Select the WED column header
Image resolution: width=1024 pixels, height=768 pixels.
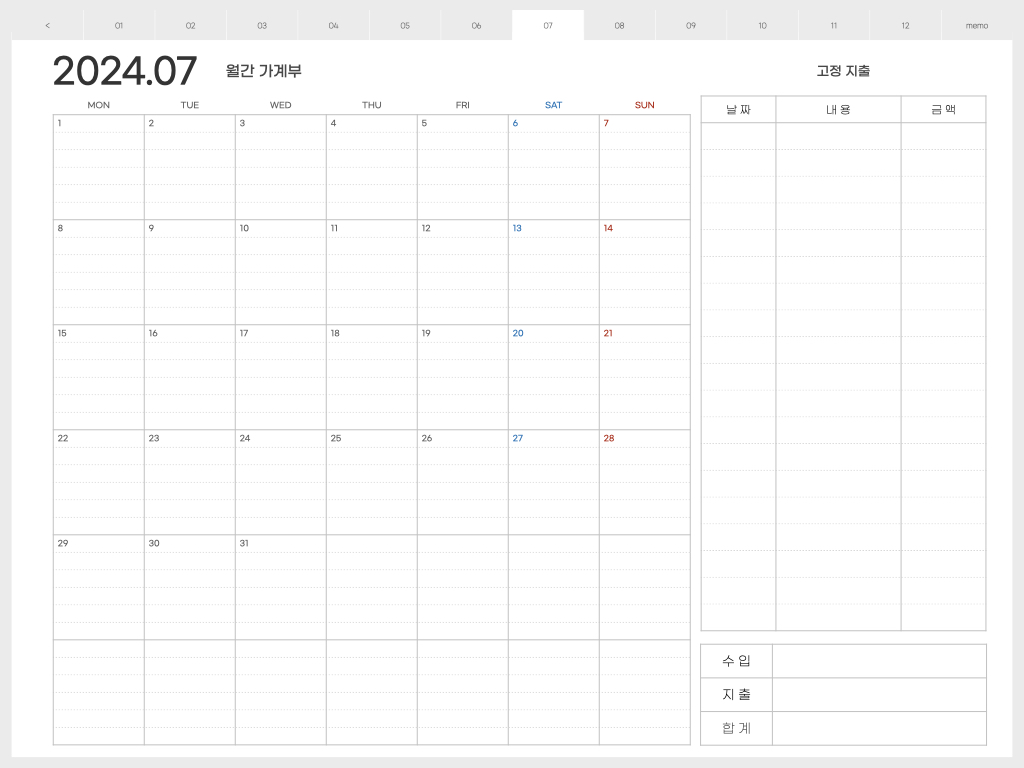(281, 105)
